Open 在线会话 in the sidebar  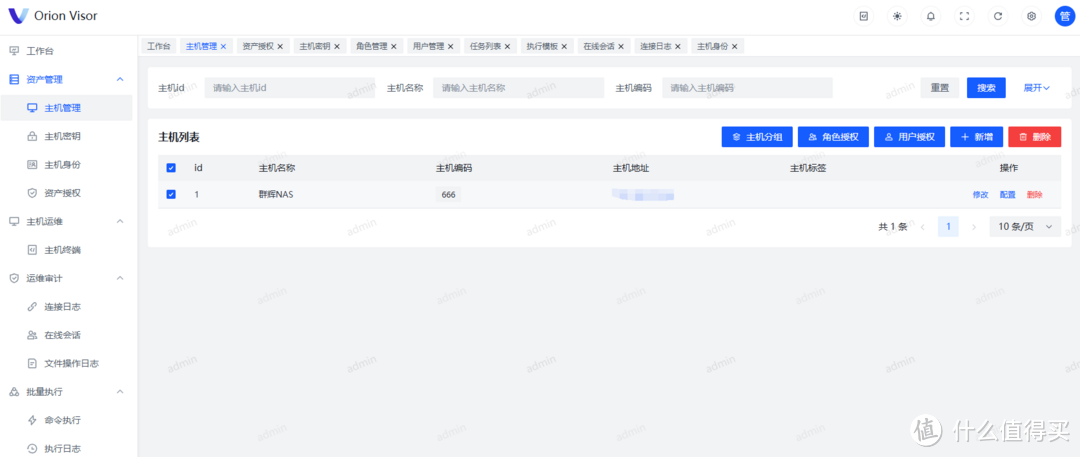[66, 335]
